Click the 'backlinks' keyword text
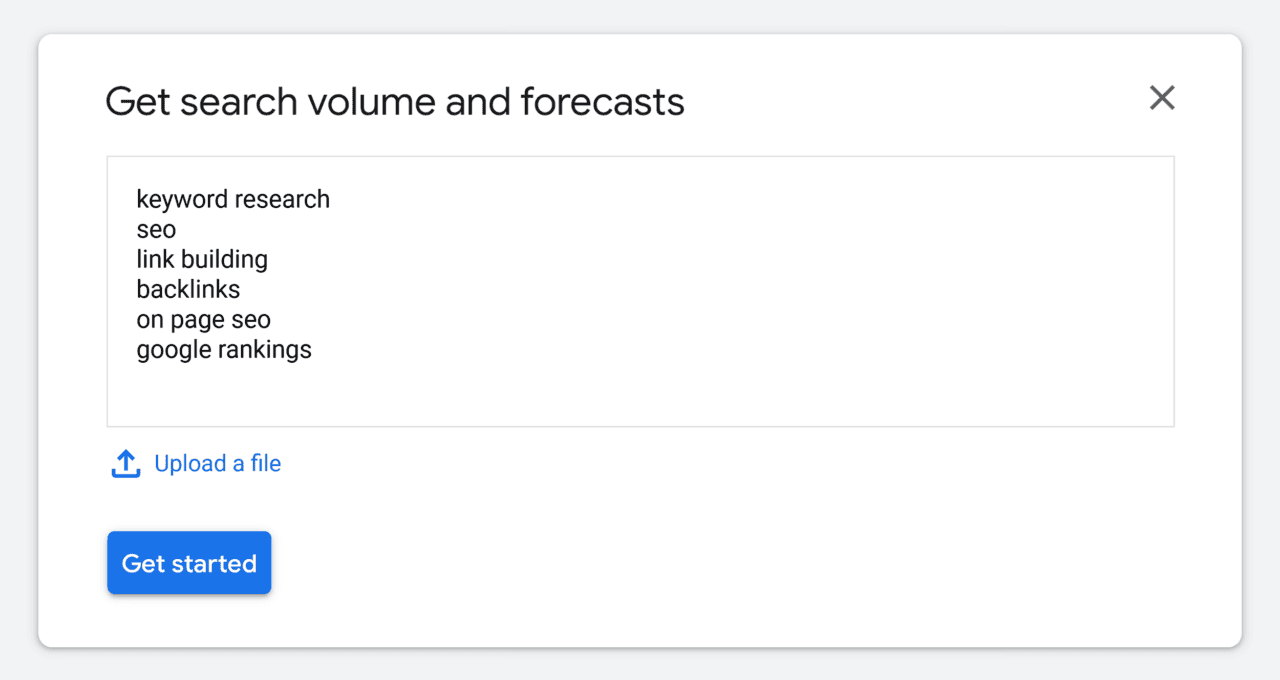The height and width of the screenshot is (680, 1280). [188, 289]
